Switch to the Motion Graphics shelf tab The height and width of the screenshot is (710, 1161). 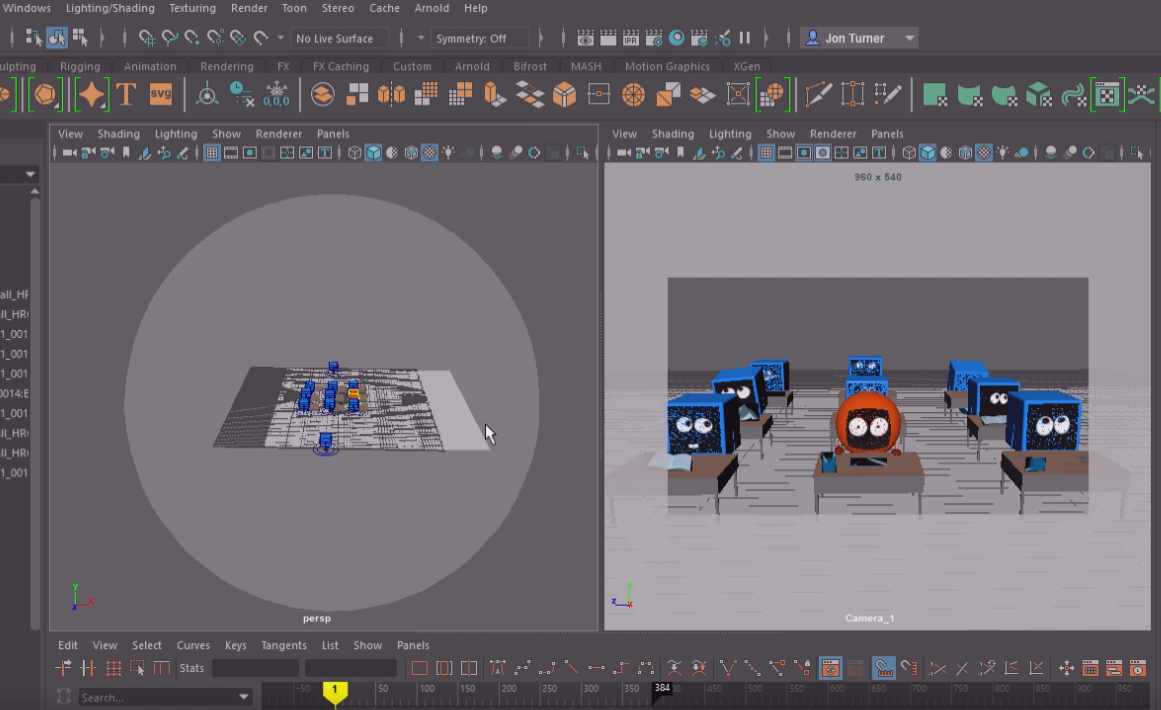coord(667,66)
